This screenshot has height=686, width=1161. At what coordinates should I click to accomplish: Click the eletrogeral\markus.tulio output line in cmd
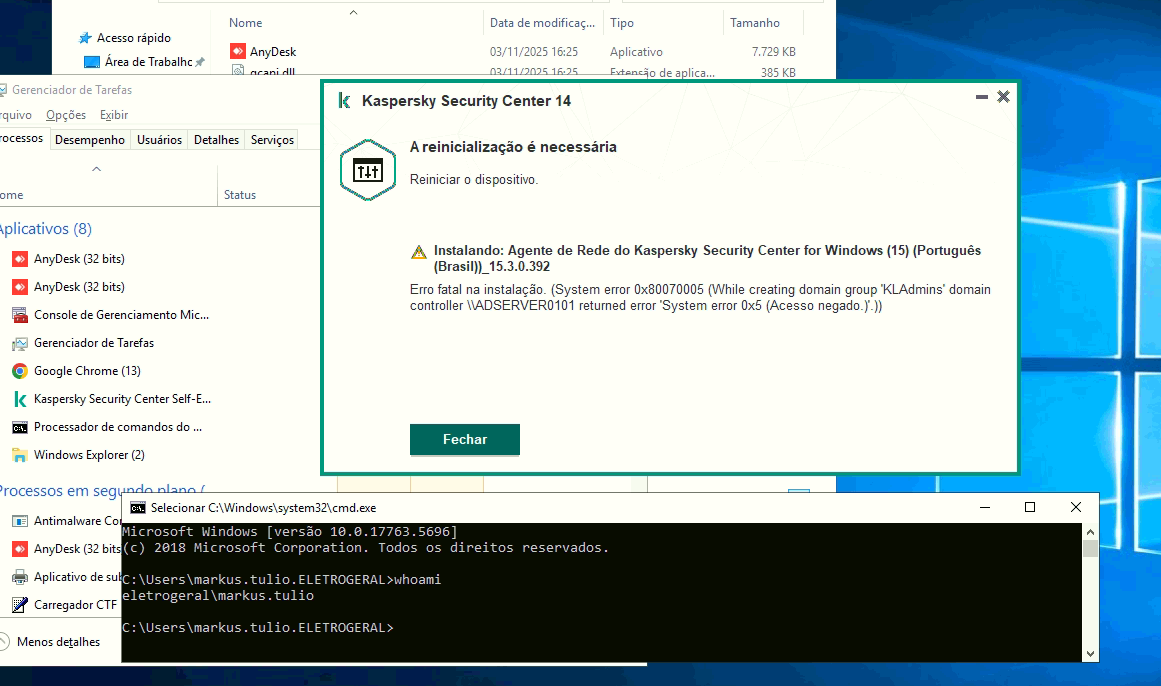[218, 596]
